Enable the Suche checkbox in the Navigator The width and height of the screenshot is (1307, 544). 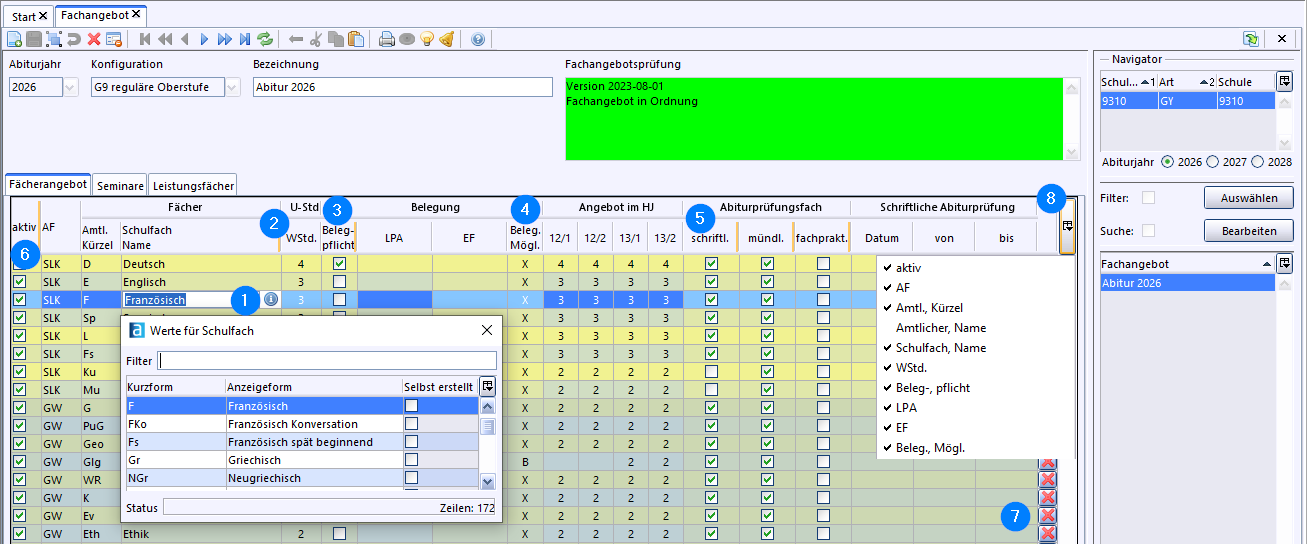pos(1148,231)
